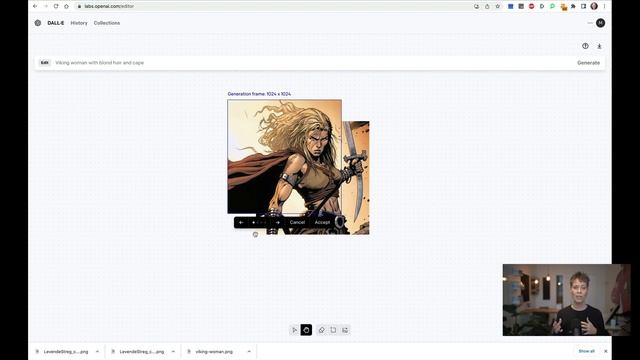Open the viking-woman.png download
The image size is (640, 360).
tap(214, 351)
